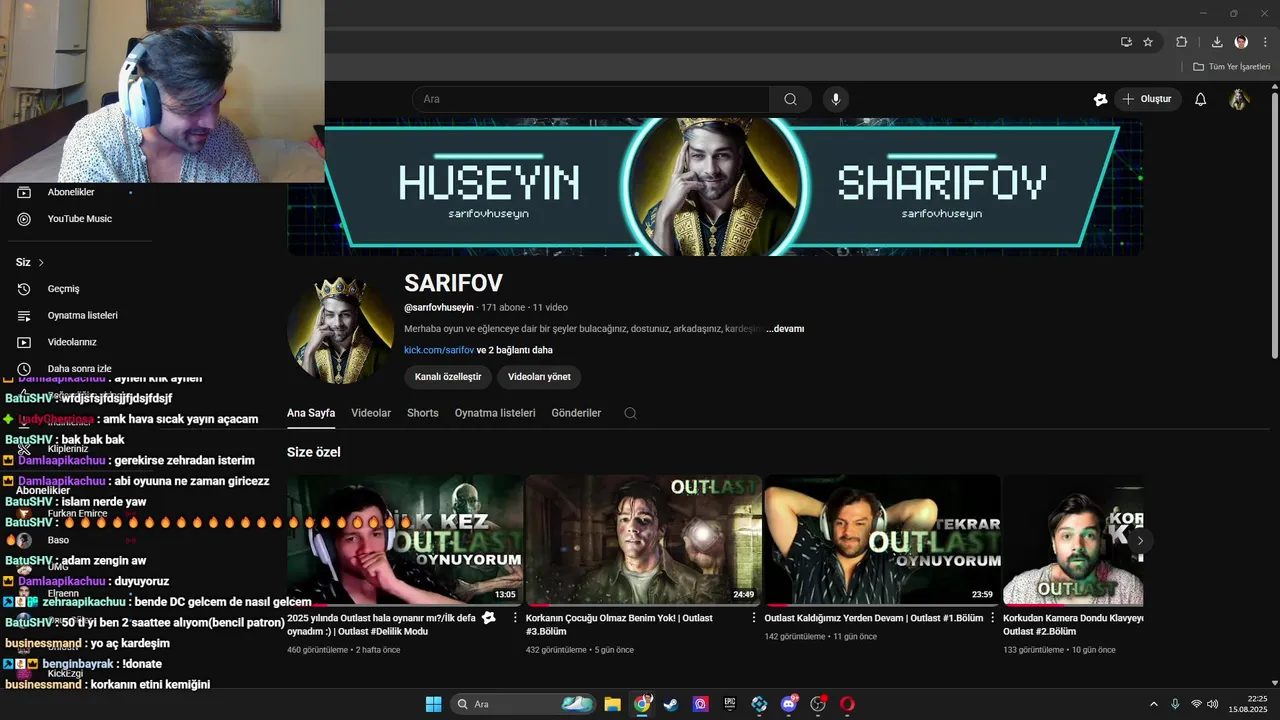Open options menu for Outlast #3.Bölüm video
Viewport: 1280px width, 720px height.
(x=754, y=618)
